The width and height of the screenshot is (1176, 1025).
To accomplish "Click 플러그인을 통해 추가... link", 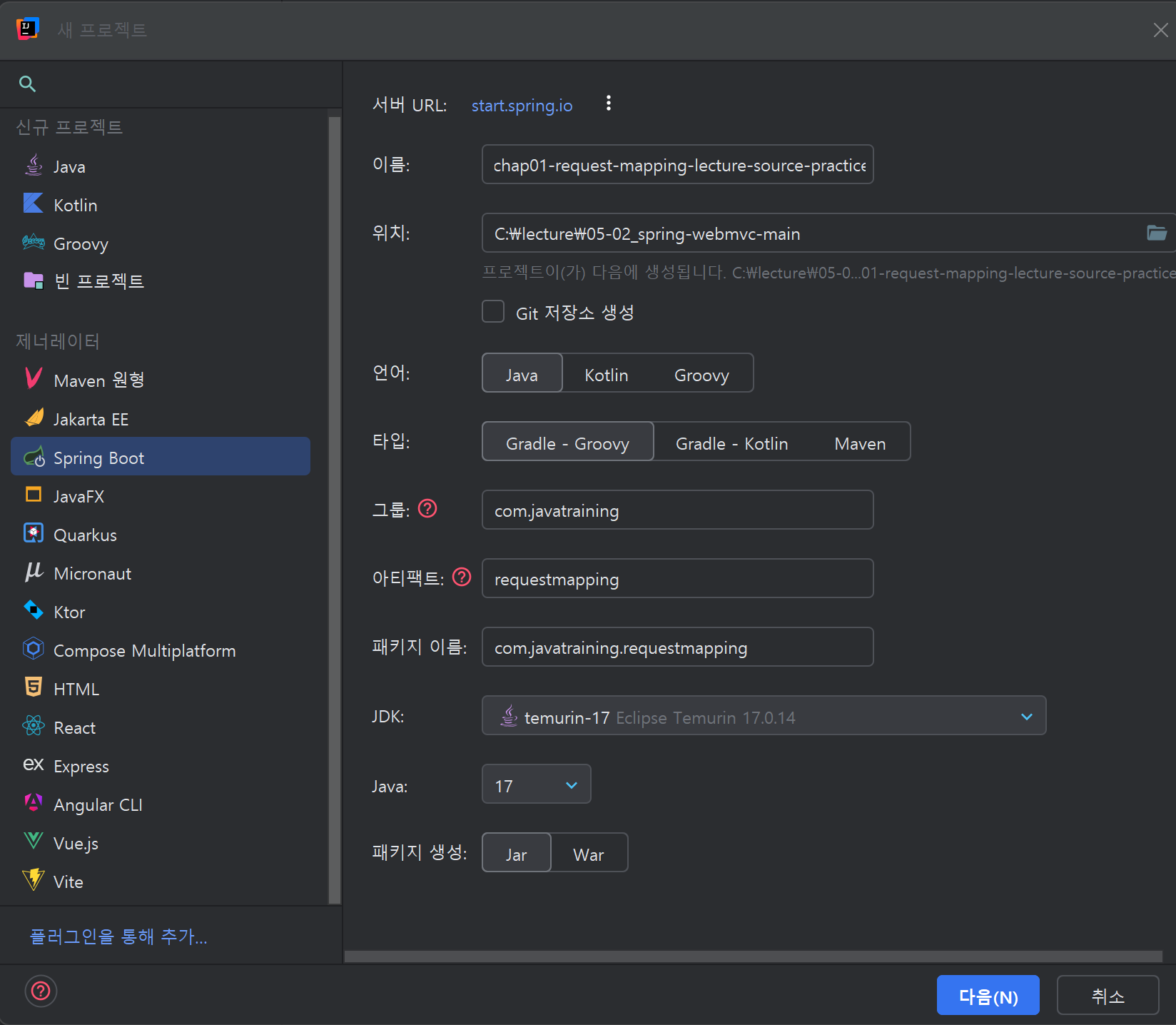I will coord(118,936).
